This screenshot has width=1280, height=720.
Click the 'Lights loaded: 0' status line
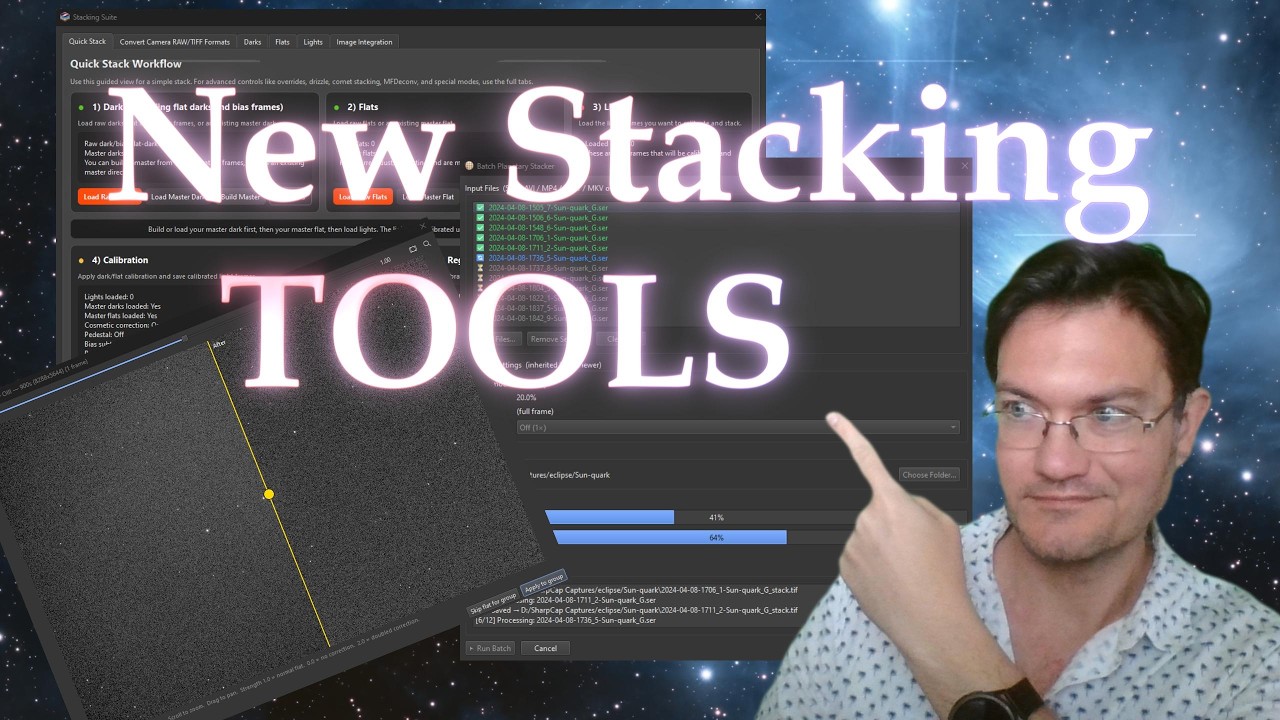click(x=109, y=297)
